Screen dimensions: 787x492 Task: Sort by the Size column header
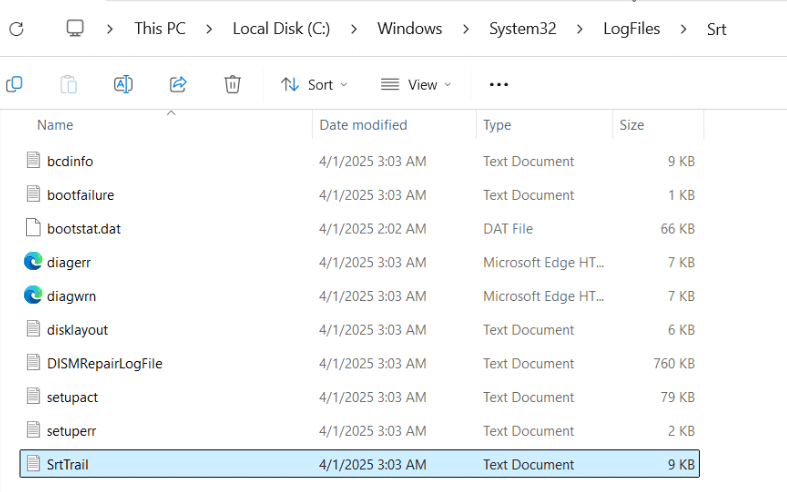pos(631,125)
